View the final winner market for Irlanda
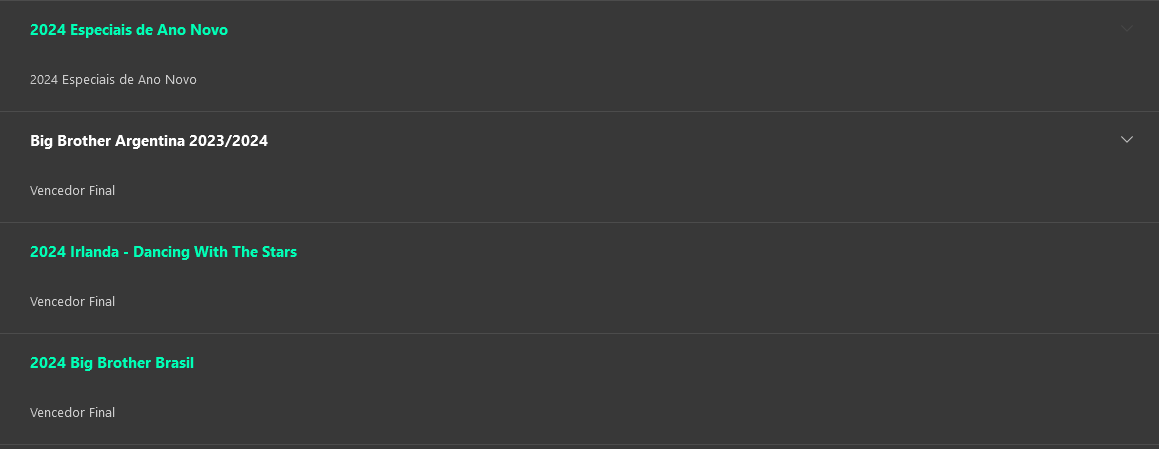 tap(73, 302)
